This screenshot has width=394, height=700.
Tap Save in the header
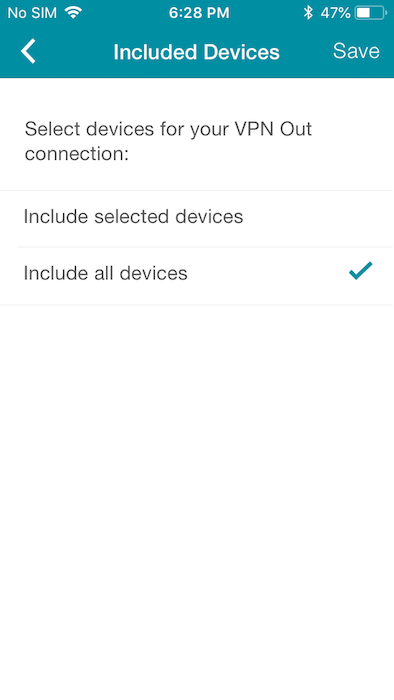356,51
